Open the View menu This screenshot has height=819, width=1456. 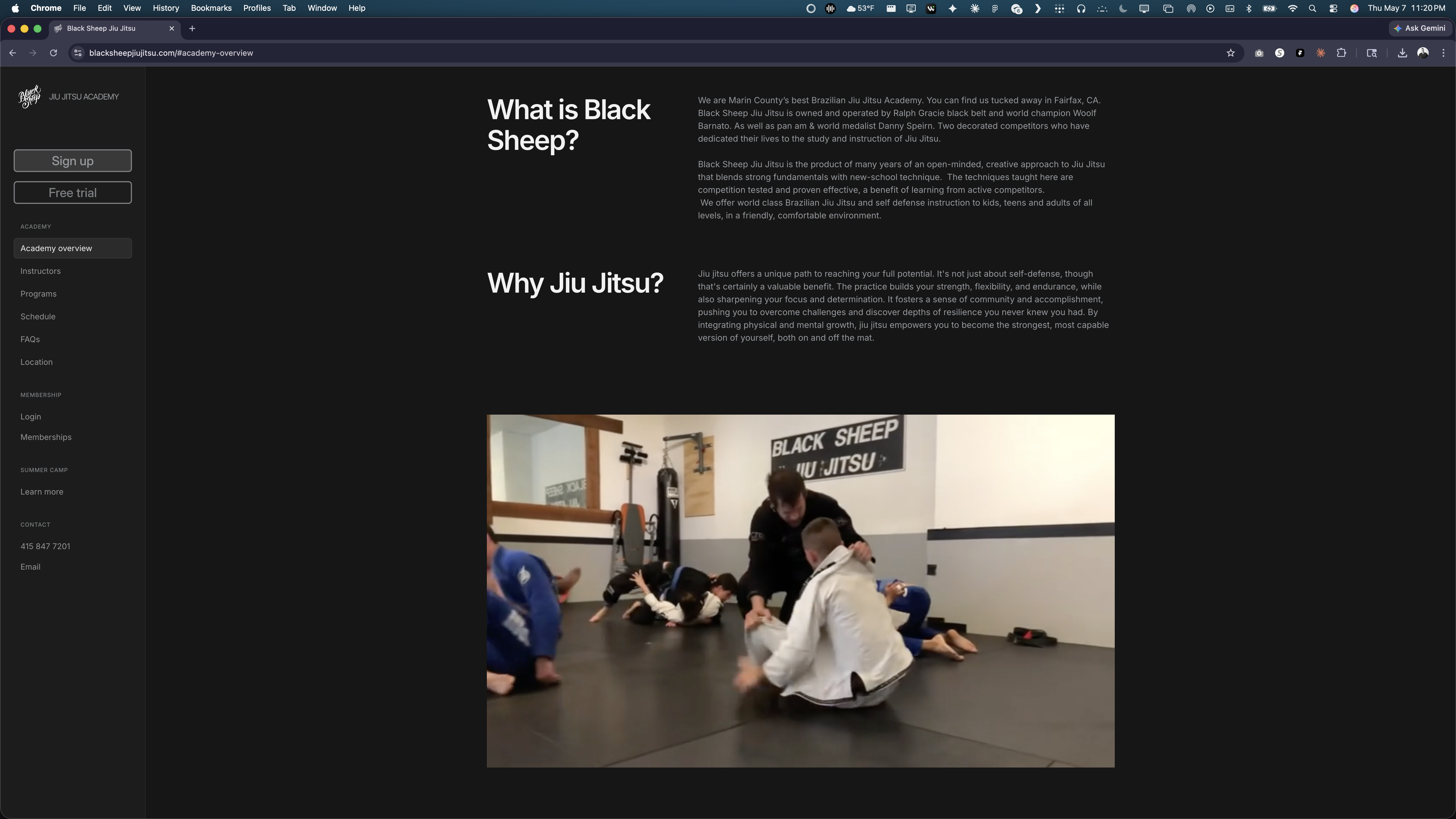click(x=132, y=8)
